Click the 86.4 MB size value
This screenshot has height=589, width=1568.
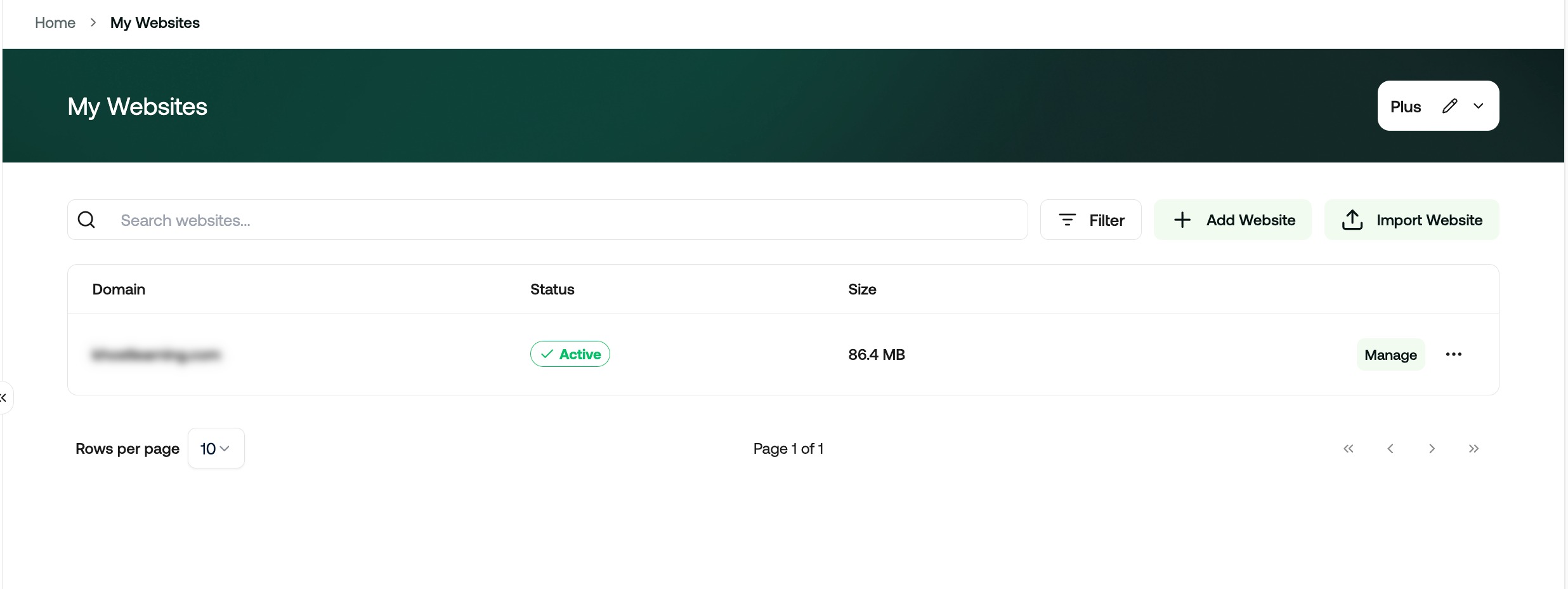877,355
